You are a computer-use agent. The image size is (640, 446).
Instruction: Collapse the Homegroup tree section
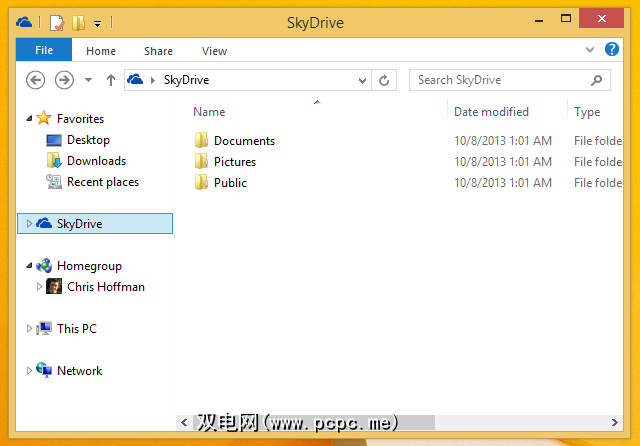tap(29, 266)
